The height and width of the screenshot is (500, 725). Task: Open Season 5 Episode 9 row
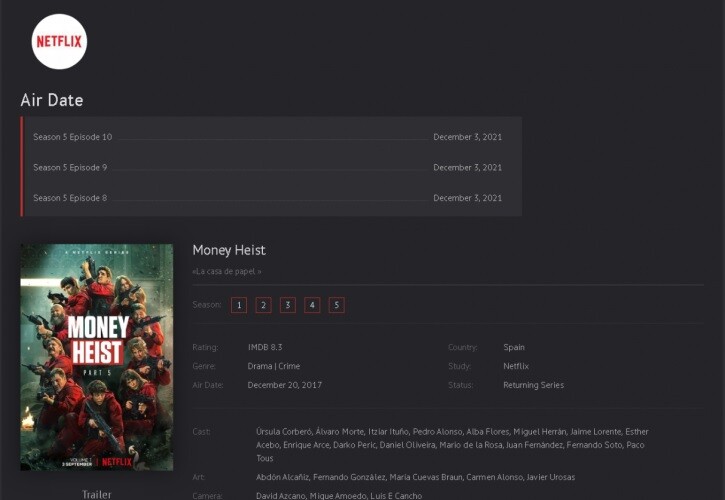click(x=267, y=167)
